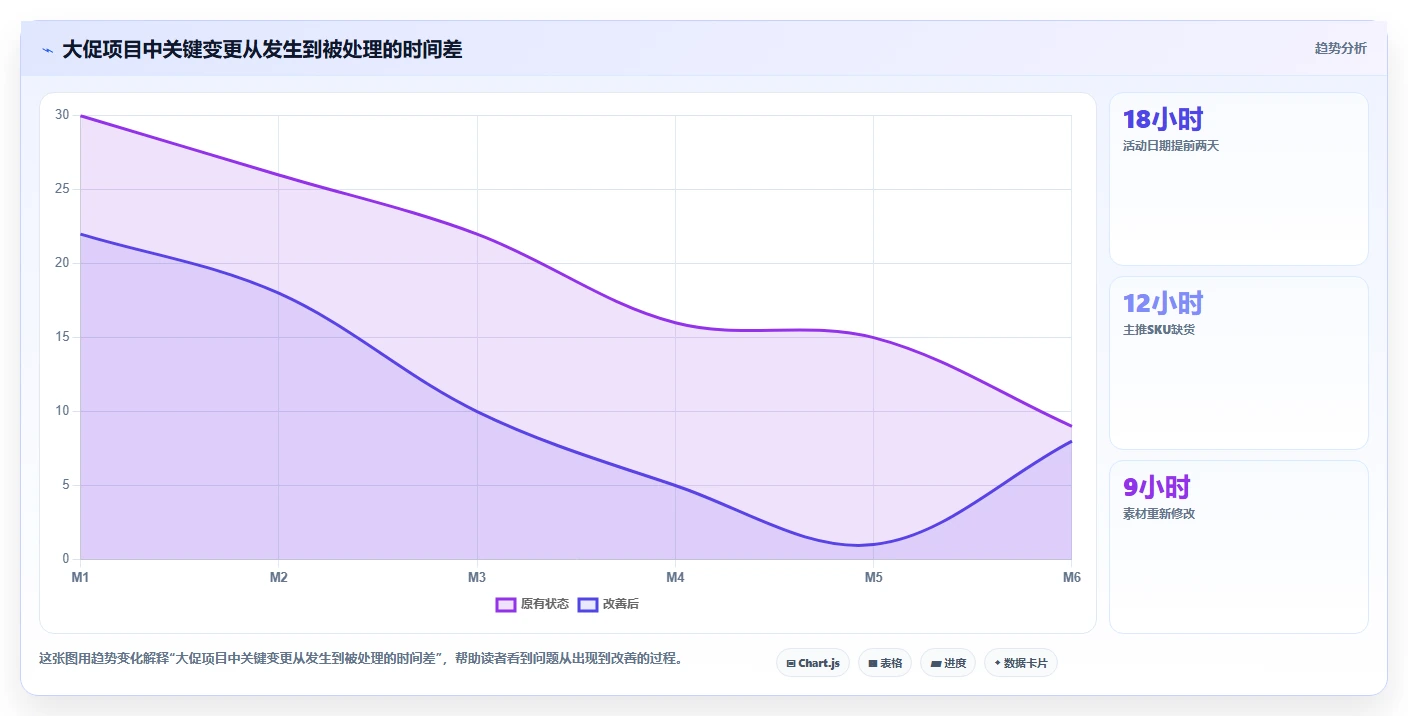Click the 趋势分析 label in header
The image size is (1408, 716).
pos(1340,48)
